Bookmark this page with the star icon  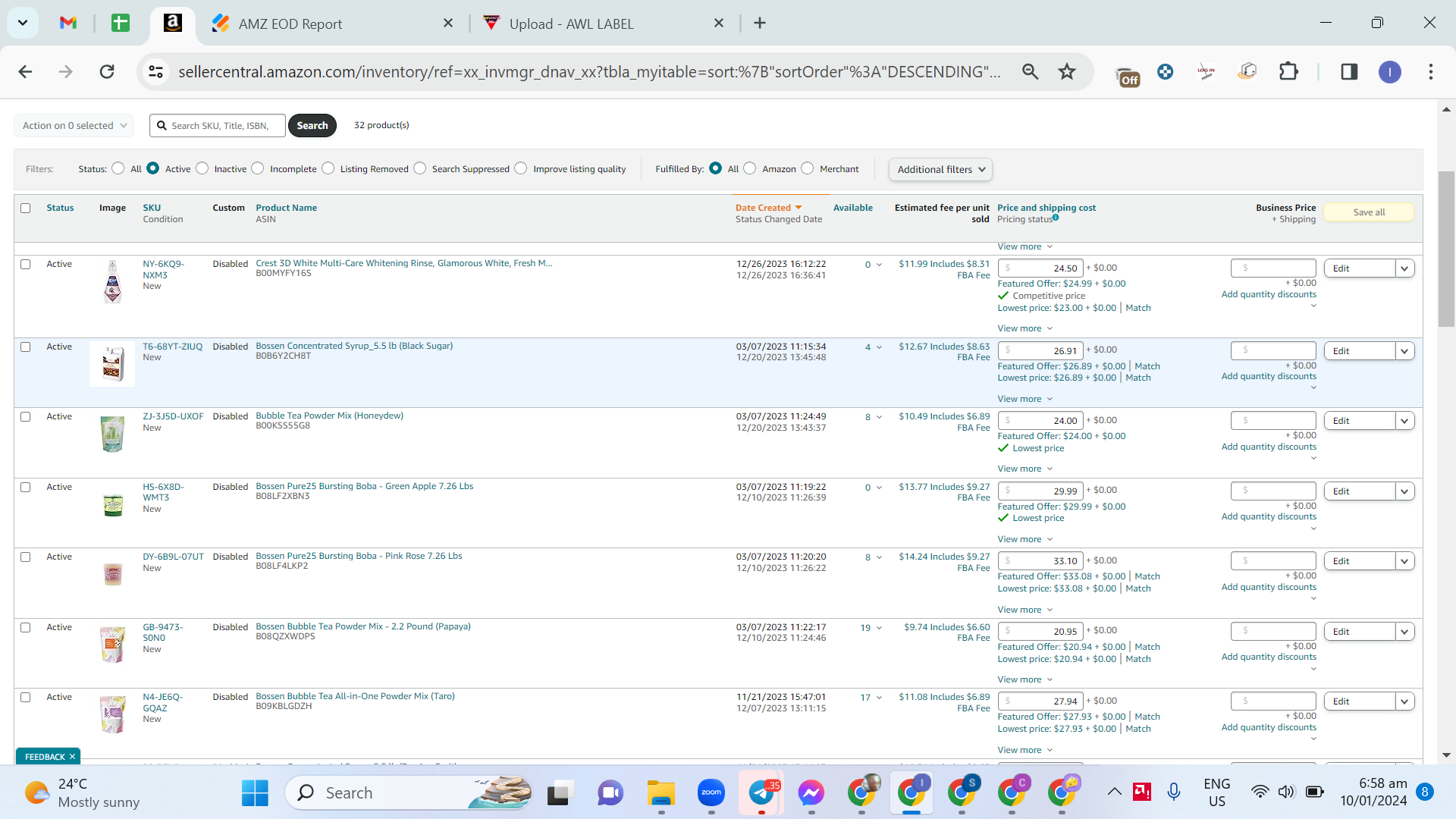tap(1067, 71)
